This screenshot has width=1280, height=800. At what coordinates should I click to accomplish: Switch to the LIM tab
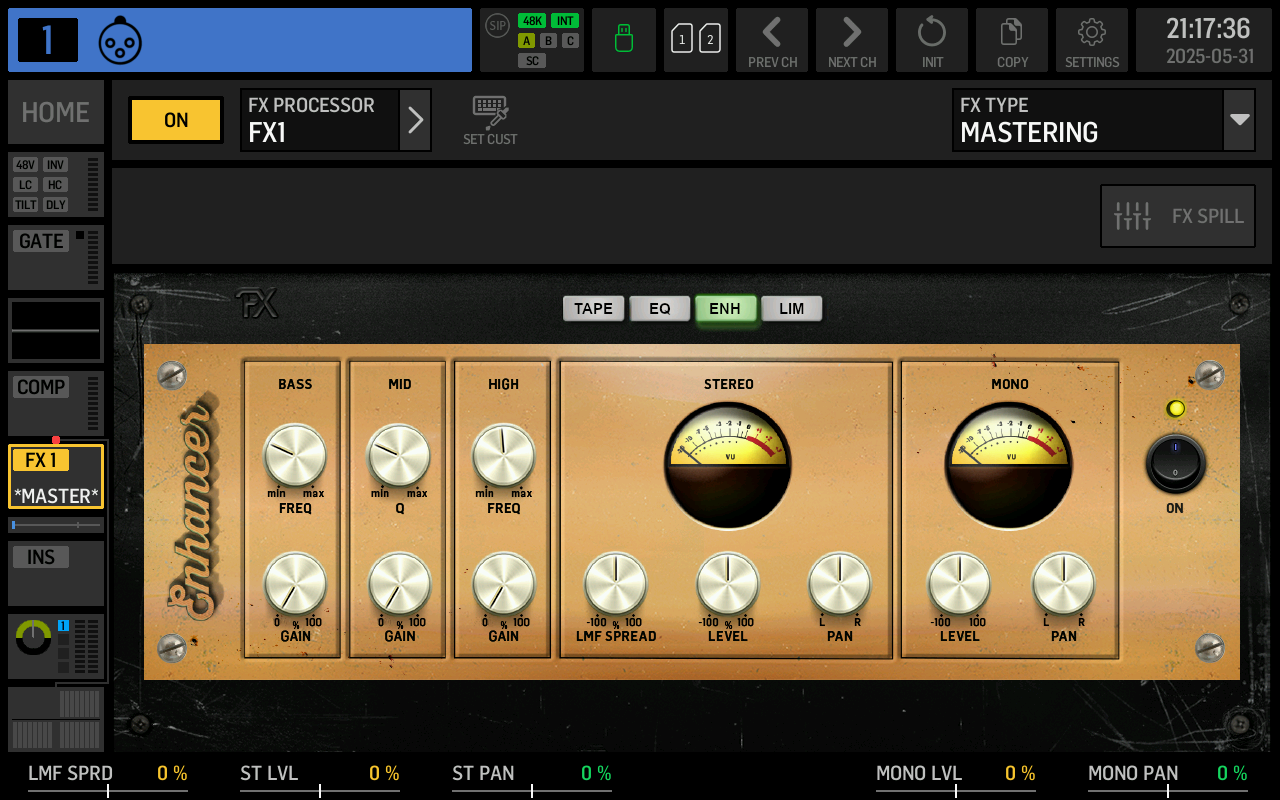point(791,308)
